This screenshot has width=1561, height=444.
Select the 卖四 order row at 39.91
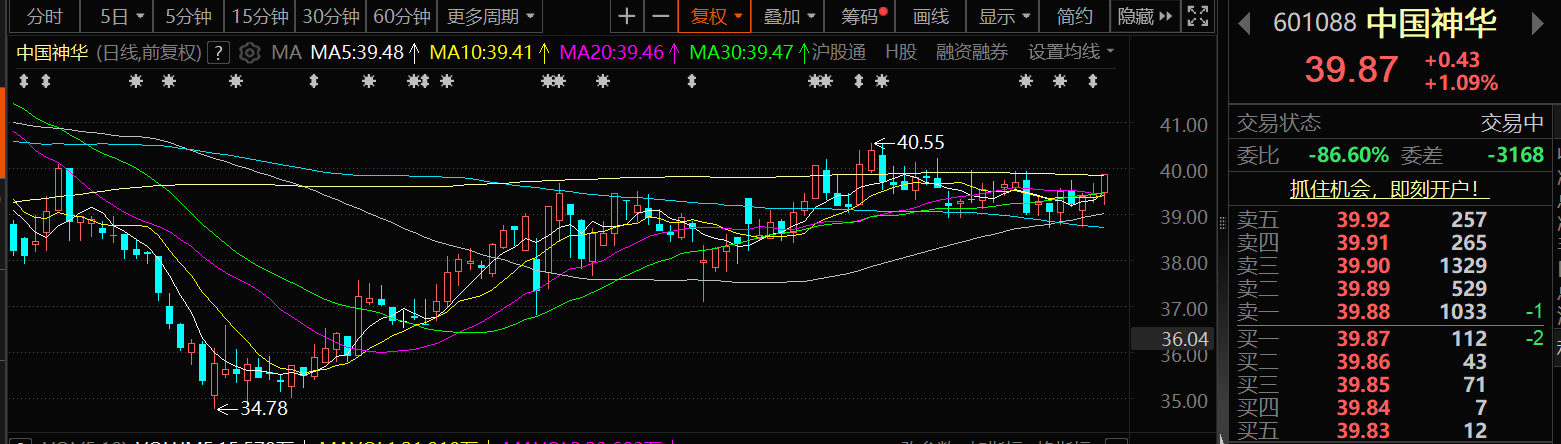(x=1390, y=242)
